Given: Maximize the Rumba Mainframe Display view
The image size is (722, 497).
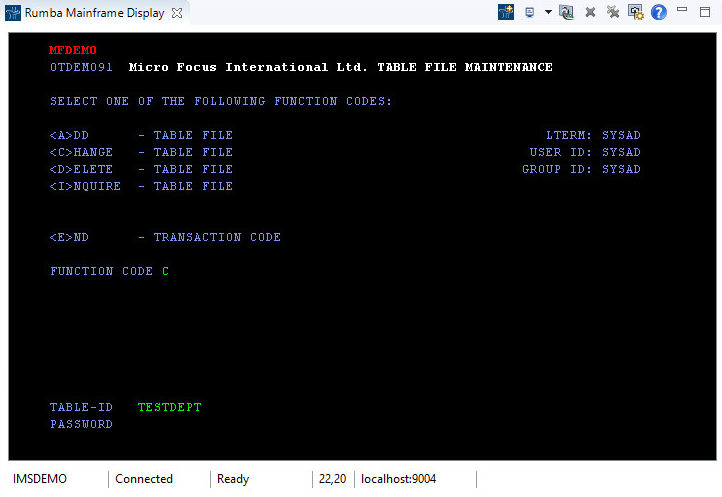Looking at the screenshot, I should [705, 11].
